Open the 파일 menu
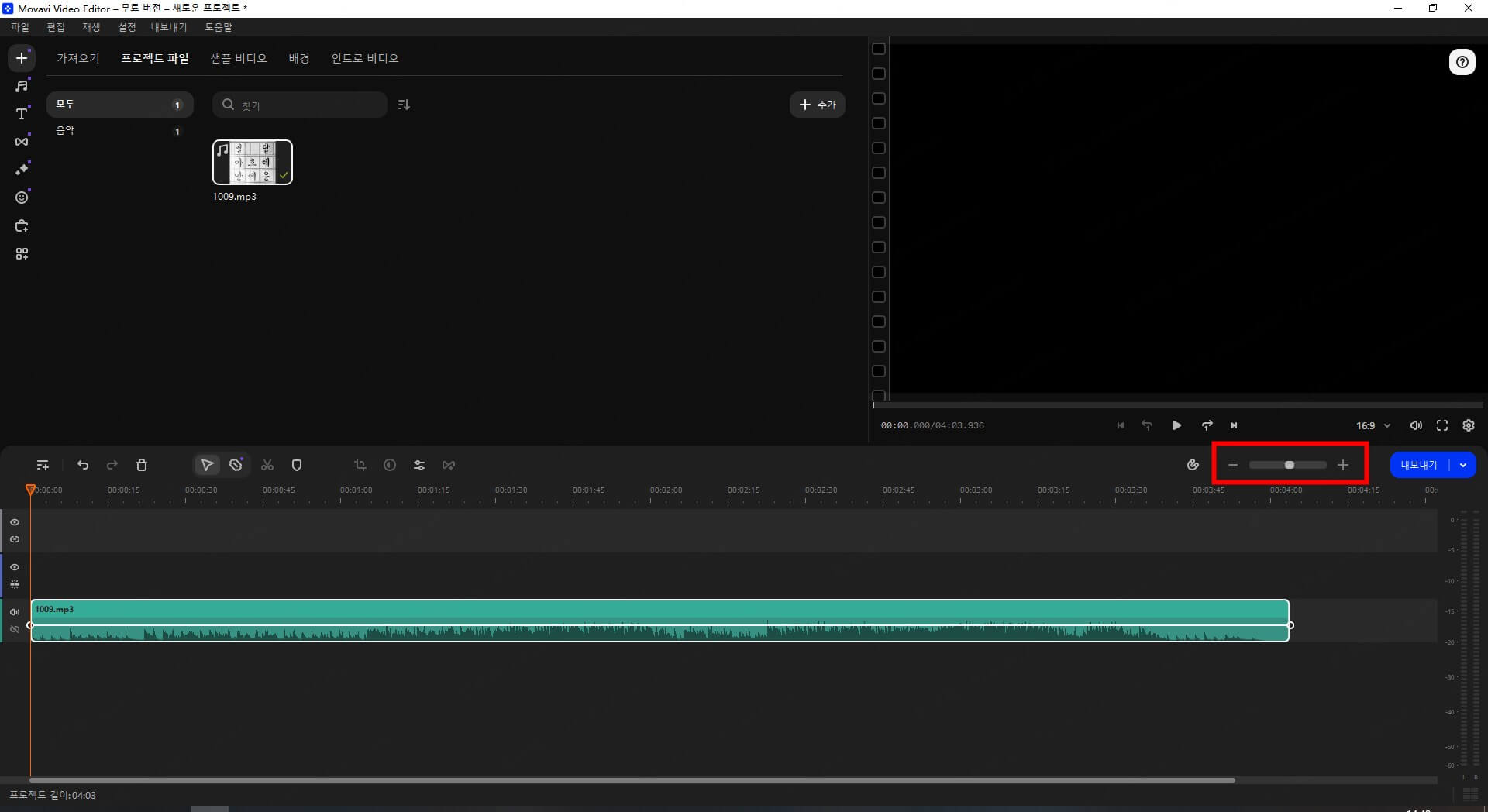The image size is (1488, 812). point(20,27)
